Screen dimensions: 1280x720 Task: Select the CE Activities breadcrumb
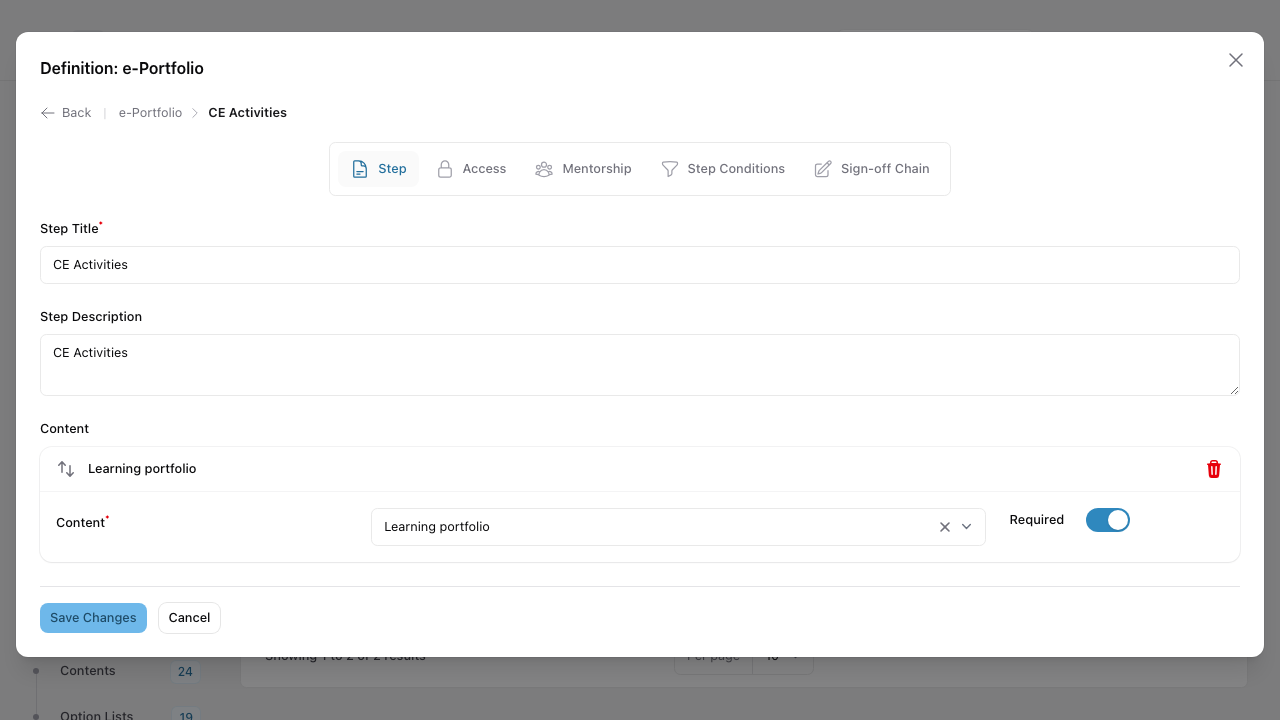[x=247, y=113]
